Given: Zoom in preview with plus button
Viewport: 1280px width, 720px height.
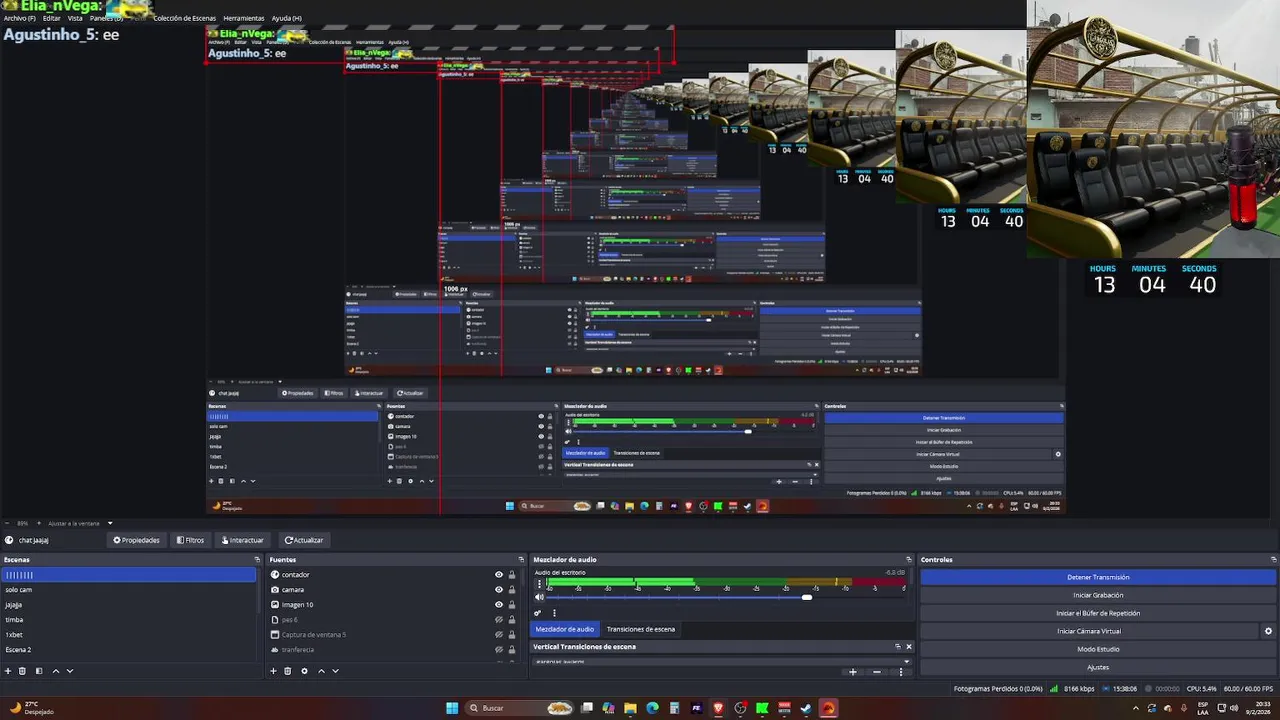Looking at the screenshot, I should pos(38,523).
